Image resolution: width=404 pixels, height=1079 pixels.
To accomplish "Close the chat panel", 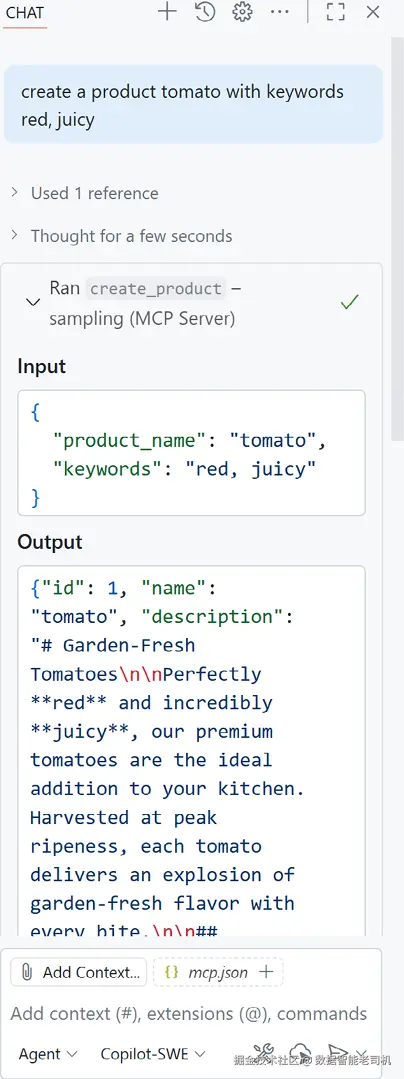I will point(373,12).
